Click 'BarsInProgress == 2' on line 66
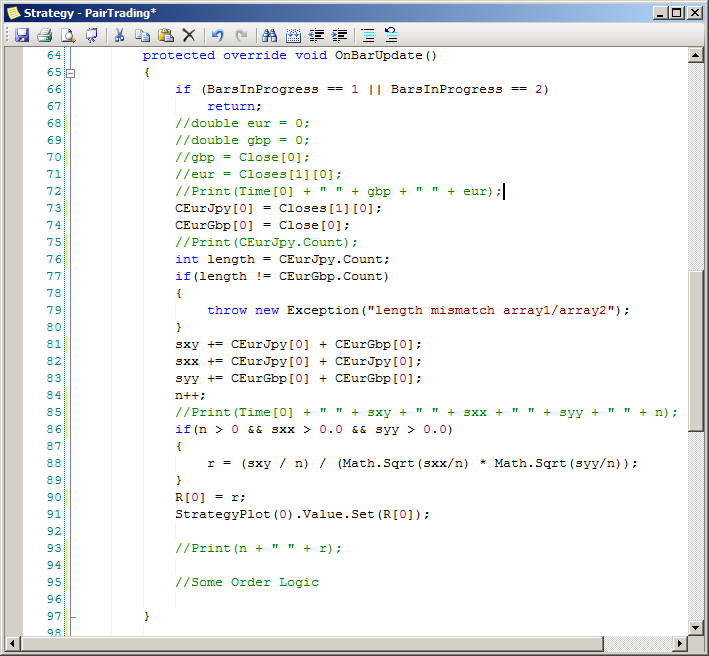 pos(466,90)
